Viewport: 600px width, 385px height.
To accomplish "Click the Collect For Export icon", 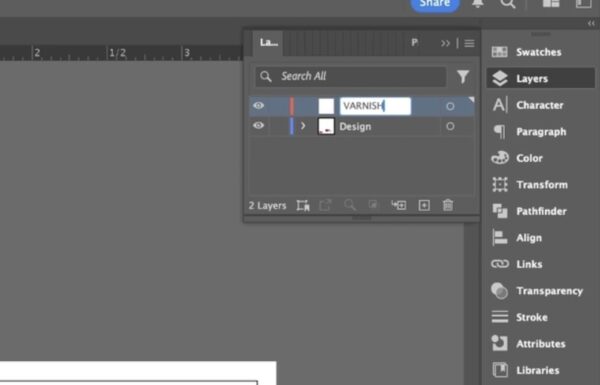I will click(x=303, y=206).
